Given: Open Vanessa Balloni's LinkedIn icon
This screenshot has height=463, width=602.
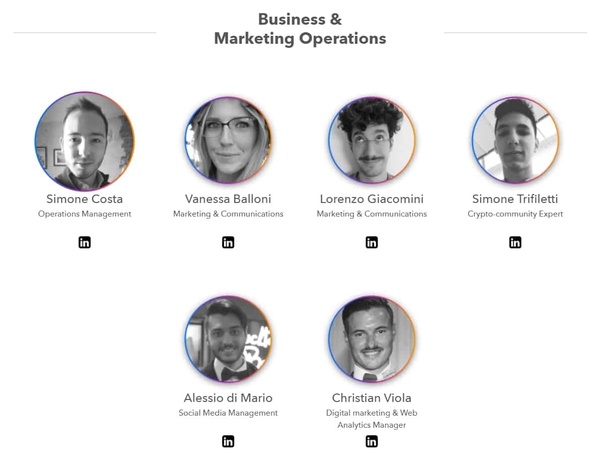Looking at the screenshot, I should pos(228,242).
